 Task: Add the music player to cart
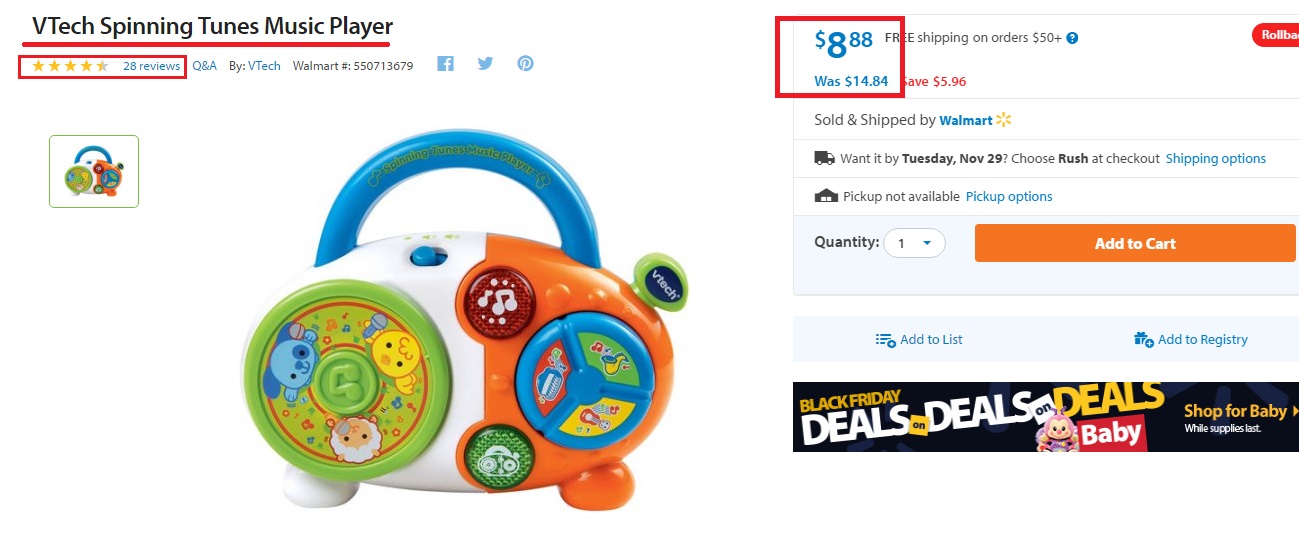click(x=1134, y=243)
